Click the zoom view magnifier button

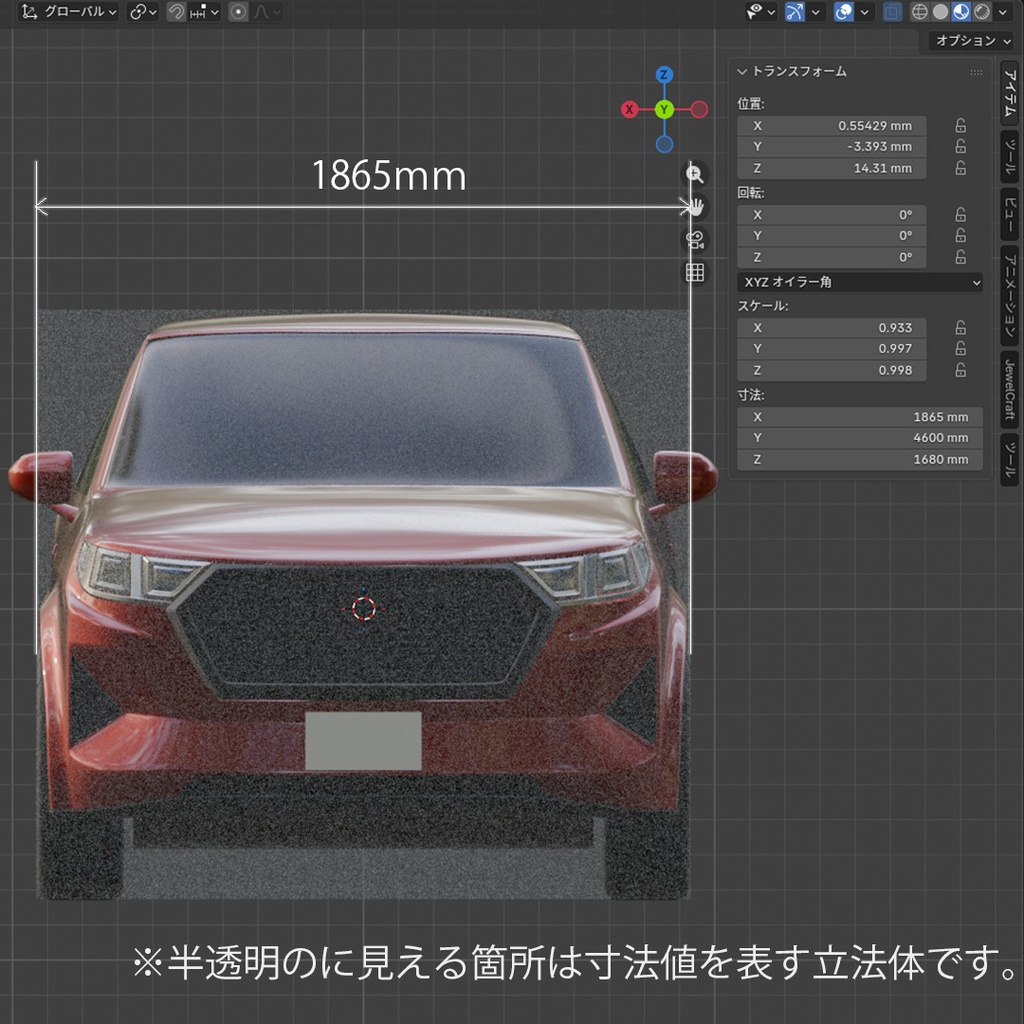coord(695,174)
